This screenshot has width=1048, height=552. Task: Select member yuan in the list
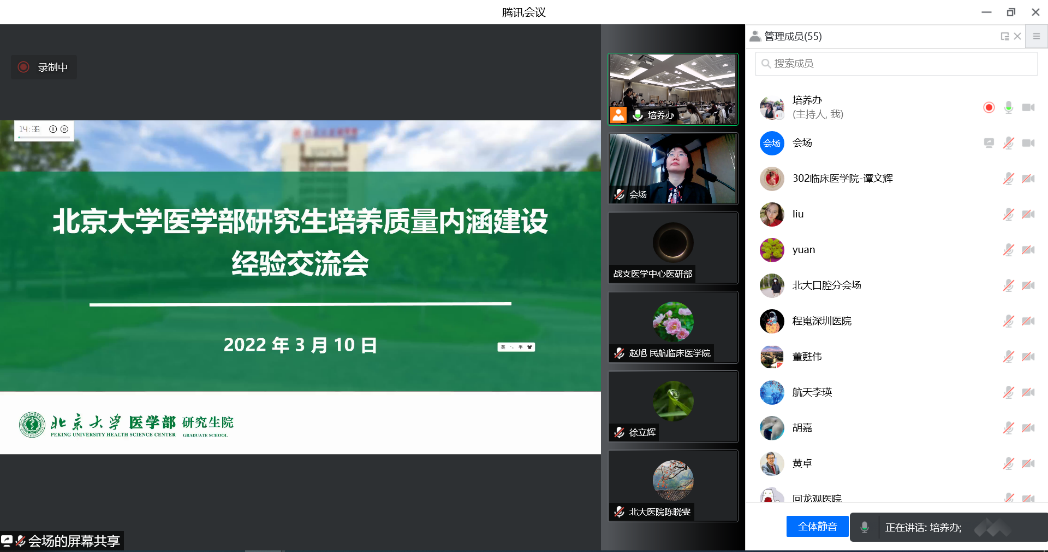coord(896,250)
